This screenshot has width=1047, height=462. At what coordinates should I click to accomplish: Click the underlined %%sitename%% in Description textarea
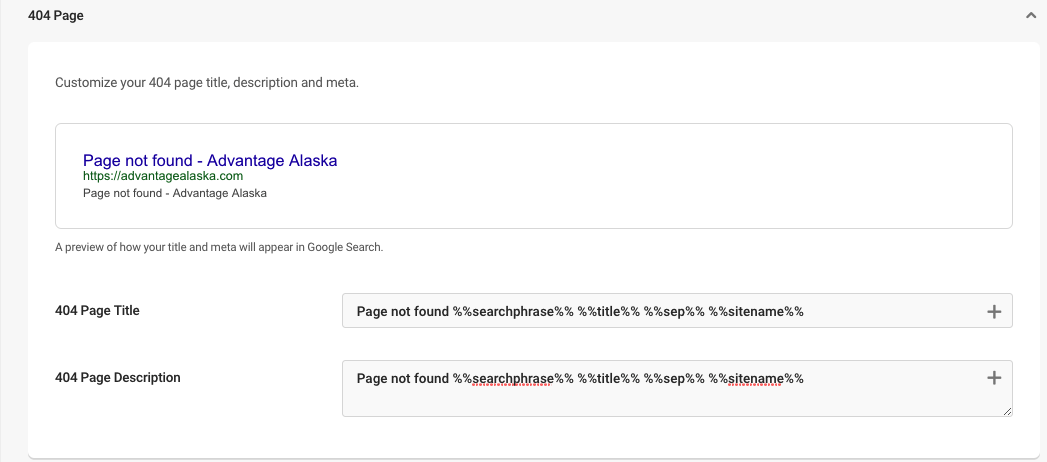756,379
